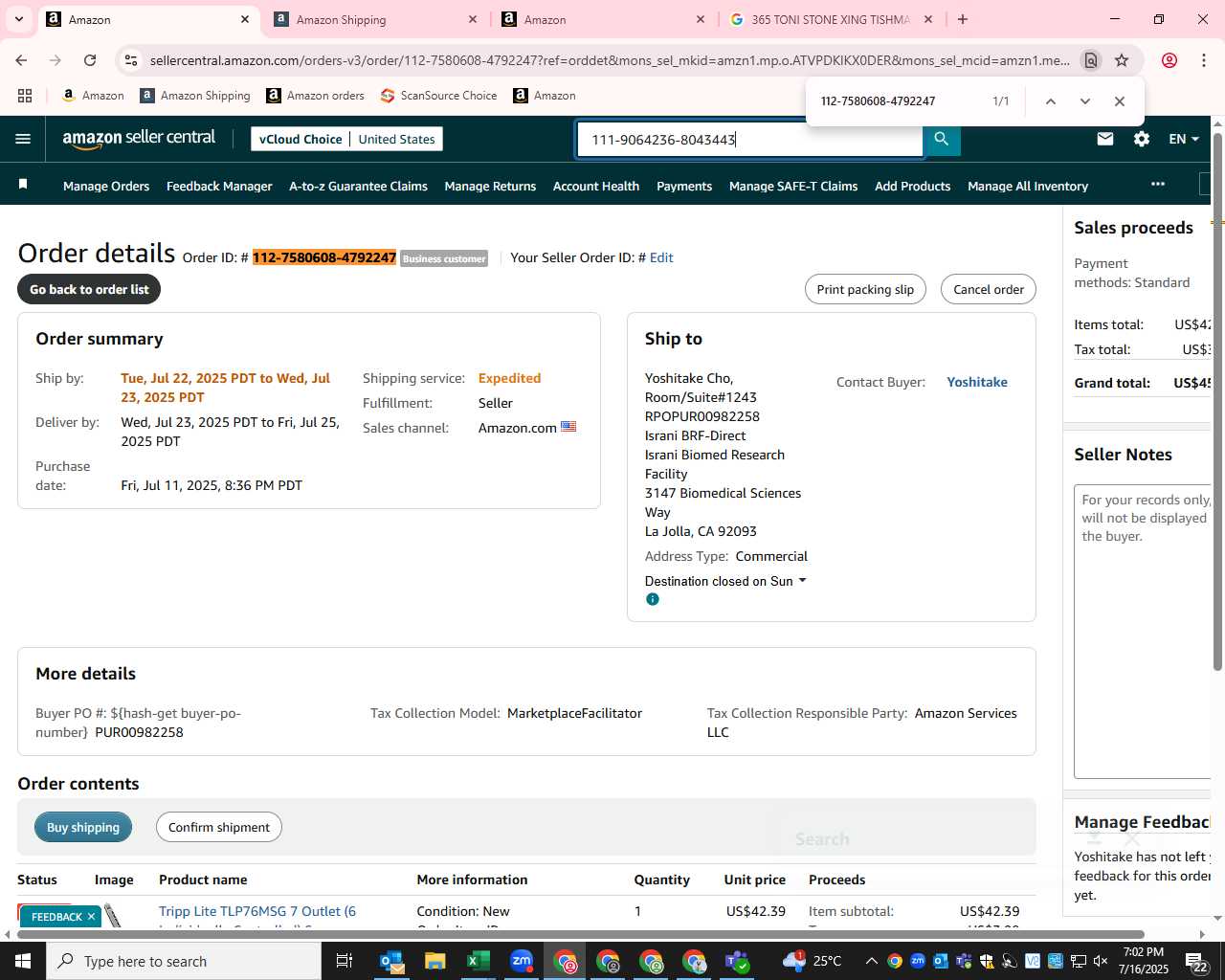Screen dimensions: 1225x980
Task: Click Cancel order button
Action: pos(989,289)
